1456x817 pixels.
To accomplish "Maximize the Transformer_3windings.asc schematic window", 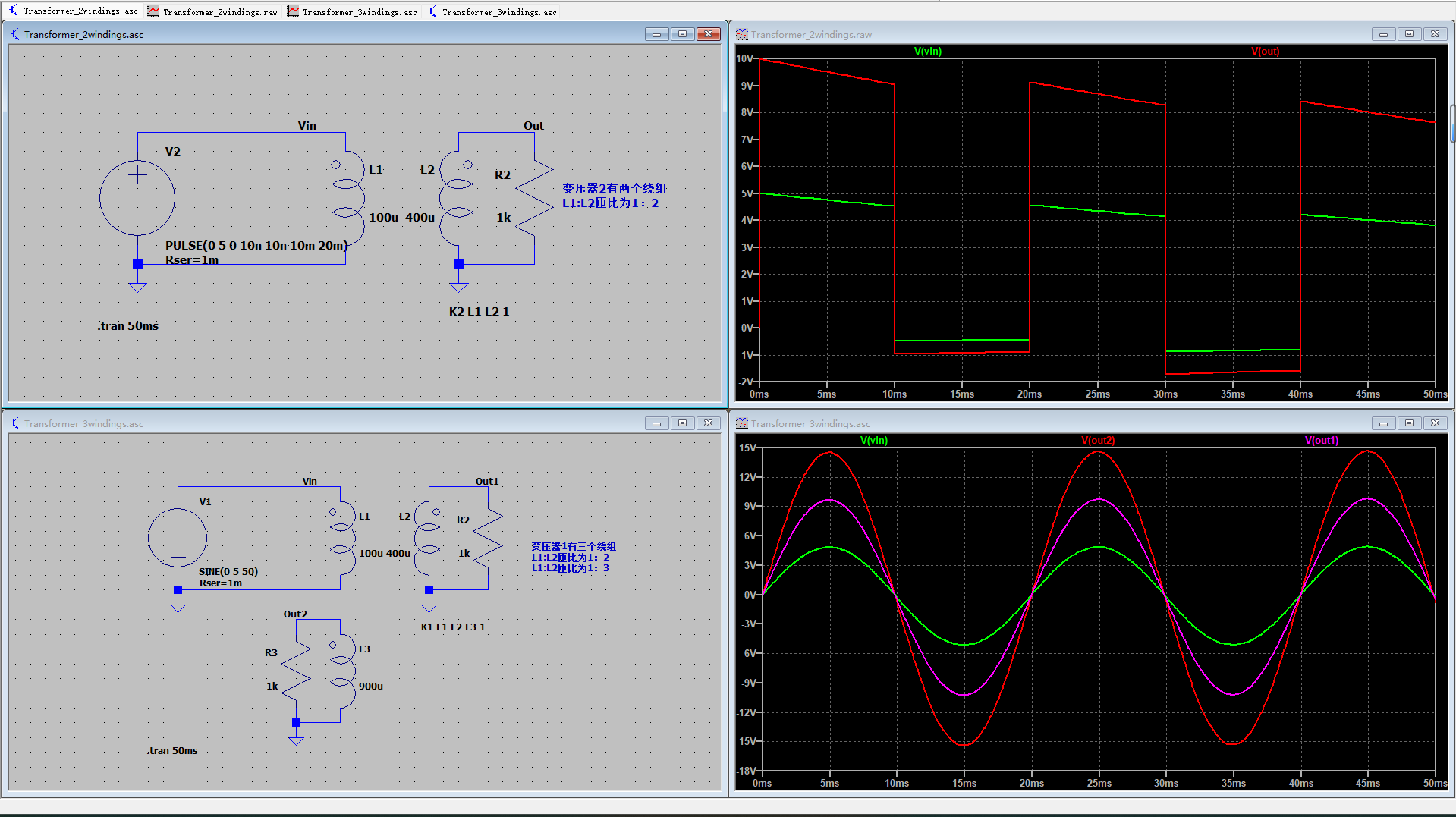I will click(682, 423).
